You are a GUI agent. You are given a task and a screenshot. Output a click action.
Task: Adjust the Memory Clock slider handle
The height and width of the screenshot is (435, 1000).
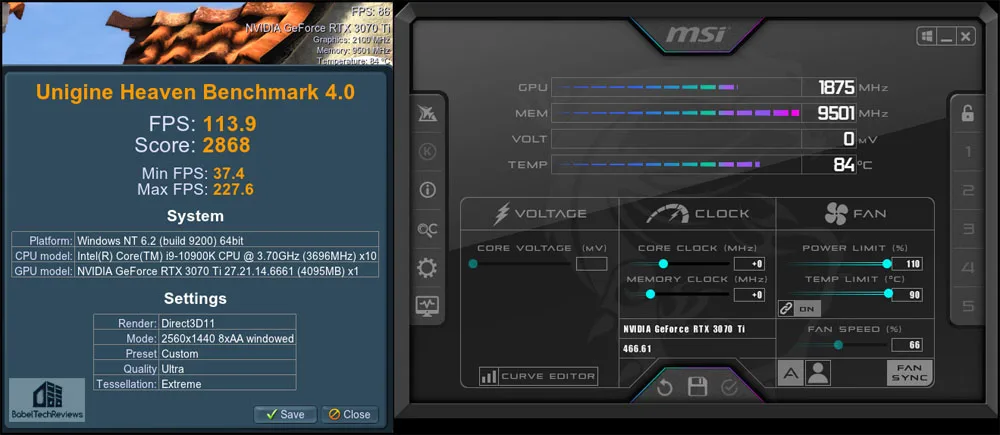pyautogui.click(x=651, y=294)
